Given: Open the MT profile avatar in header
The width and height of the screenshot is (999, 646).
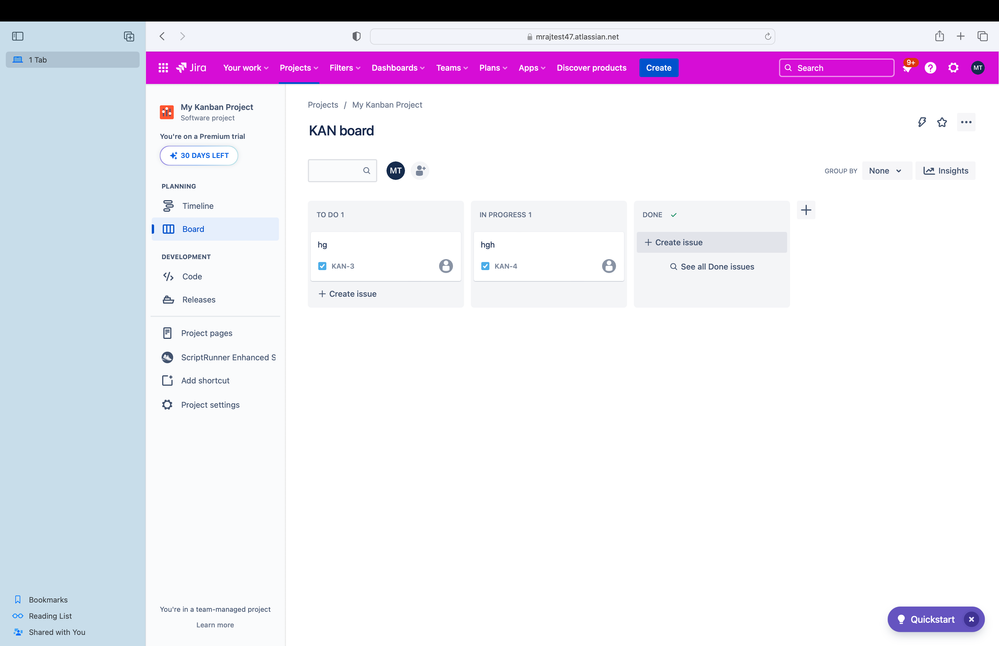Looking at the screenshot, I should [977, 68].
